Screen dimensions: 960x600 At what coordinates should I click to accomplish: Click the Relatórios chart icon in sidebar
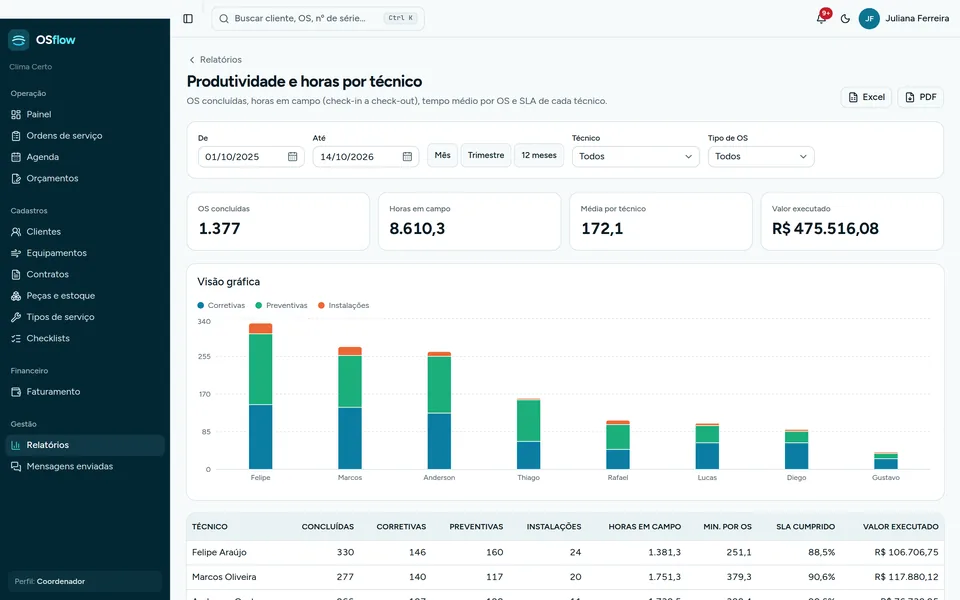coord(16,445)
